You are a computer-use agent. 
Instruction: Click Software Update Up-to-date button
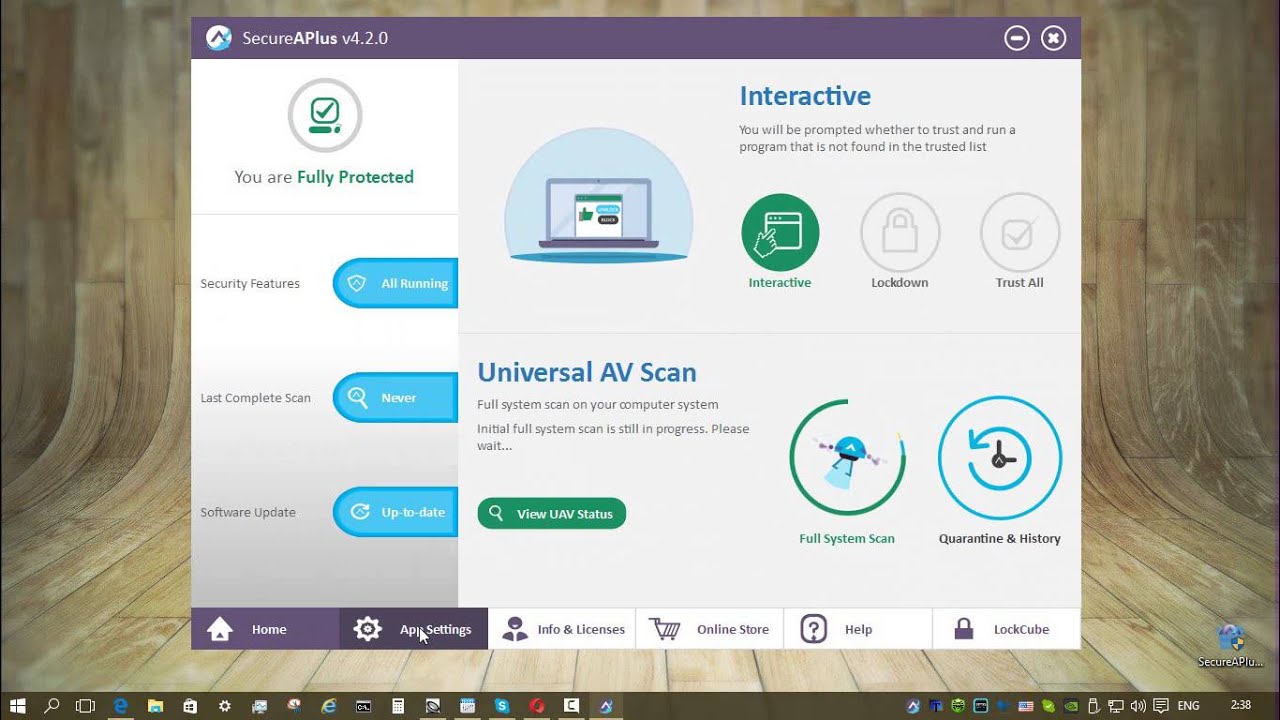(x=395, y=512)
